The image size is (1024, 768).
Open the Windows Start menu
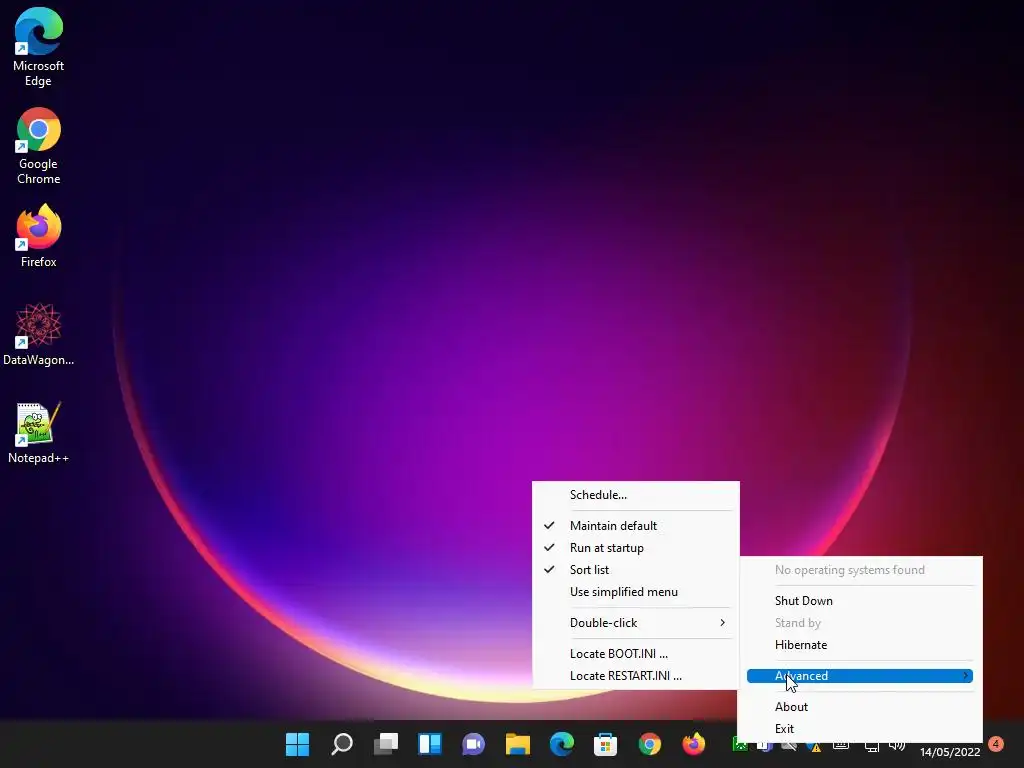[298, 744]
